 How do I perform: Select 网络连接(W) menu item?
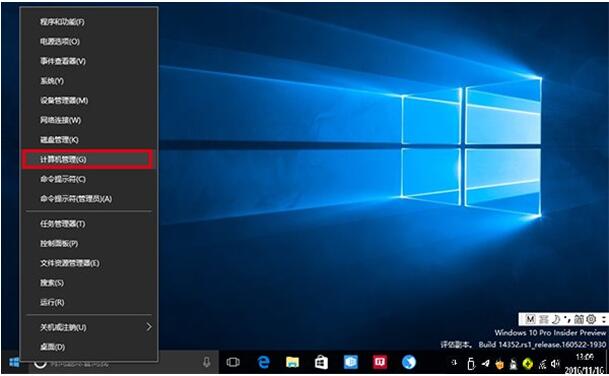pyautogui.click(x=89, y=120)
